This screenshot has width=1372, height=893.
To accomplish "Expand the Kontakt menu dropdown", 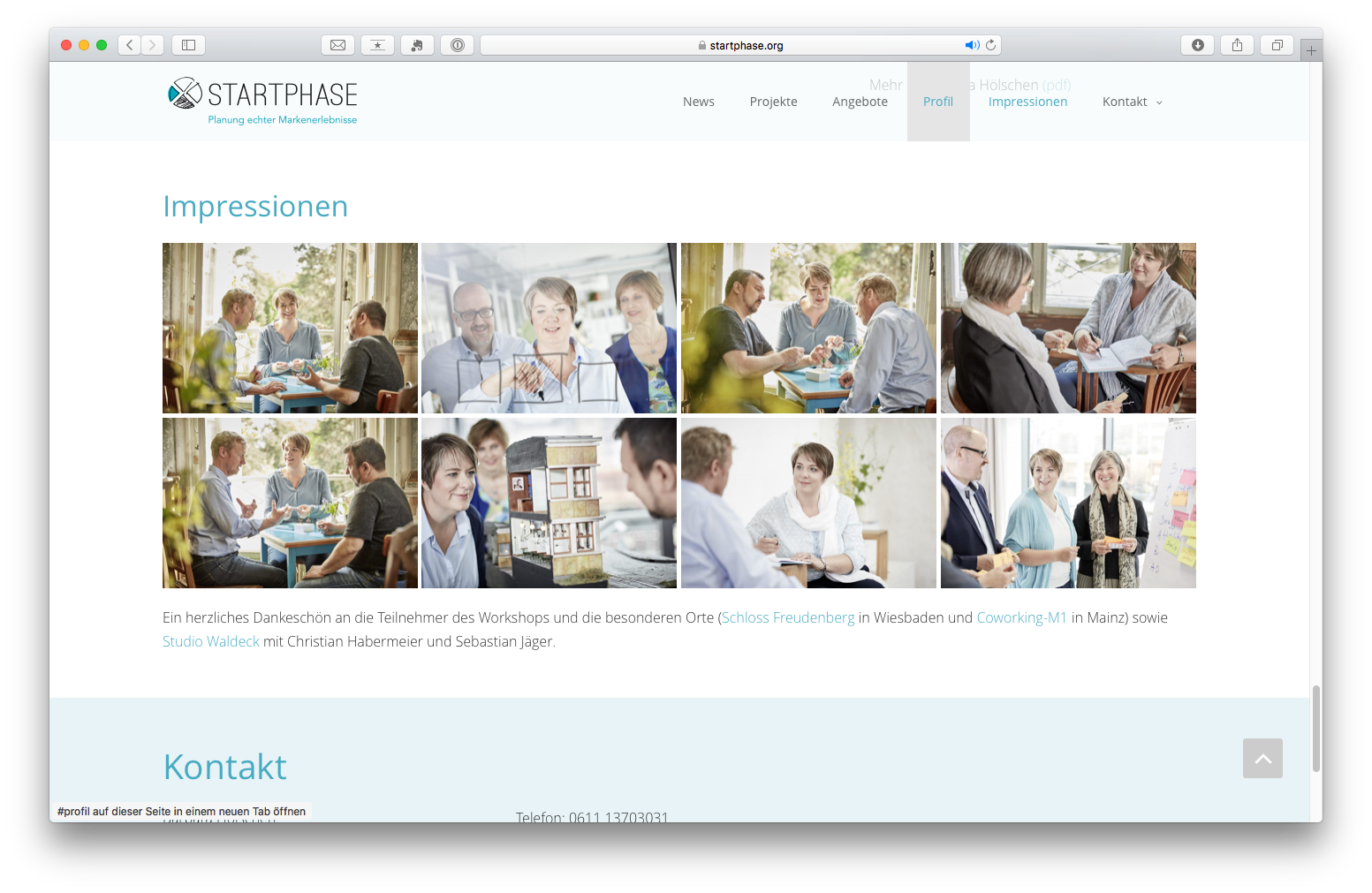I will click(1133, 102).
